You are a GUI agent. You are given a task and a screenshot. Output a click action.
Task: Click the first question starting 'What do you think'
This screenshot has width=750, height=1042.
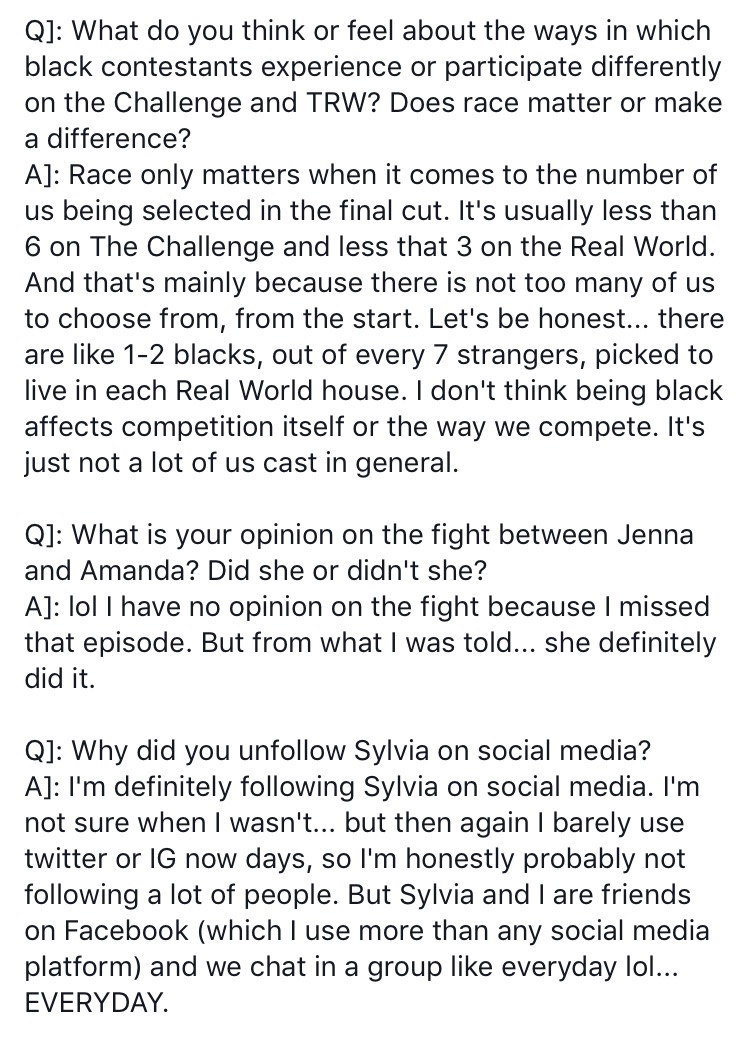pyautogui.click(x=373, y=84)
